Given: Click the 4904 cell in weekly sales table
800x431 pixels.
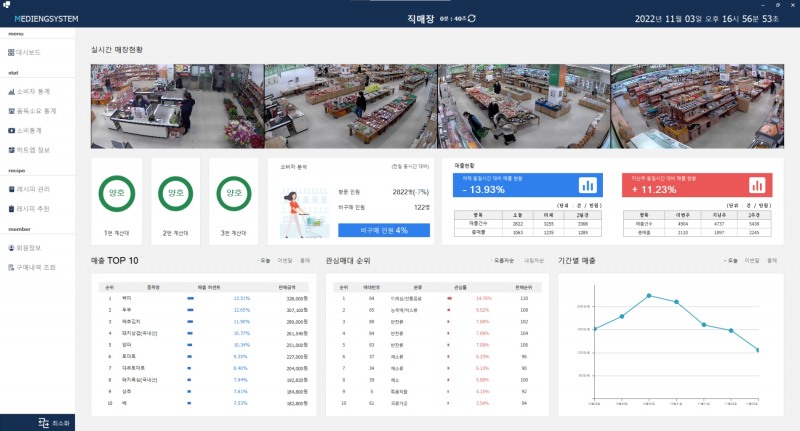Looking at the screenshot, I should (683, 224).
